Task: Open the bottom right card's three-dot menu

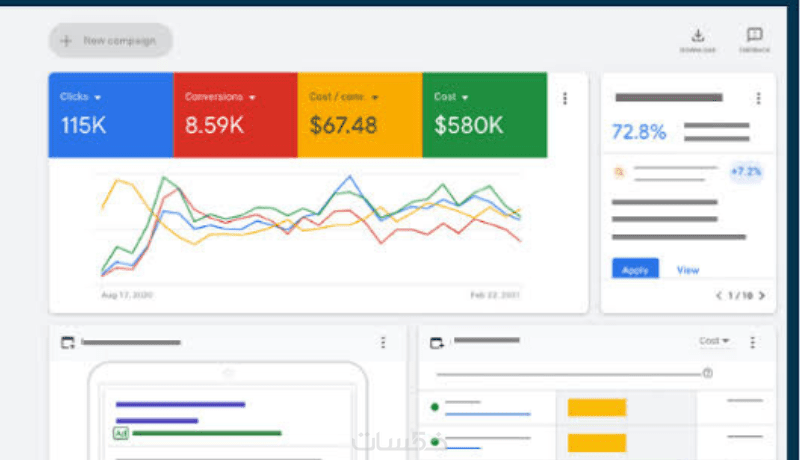Action: 753,342
